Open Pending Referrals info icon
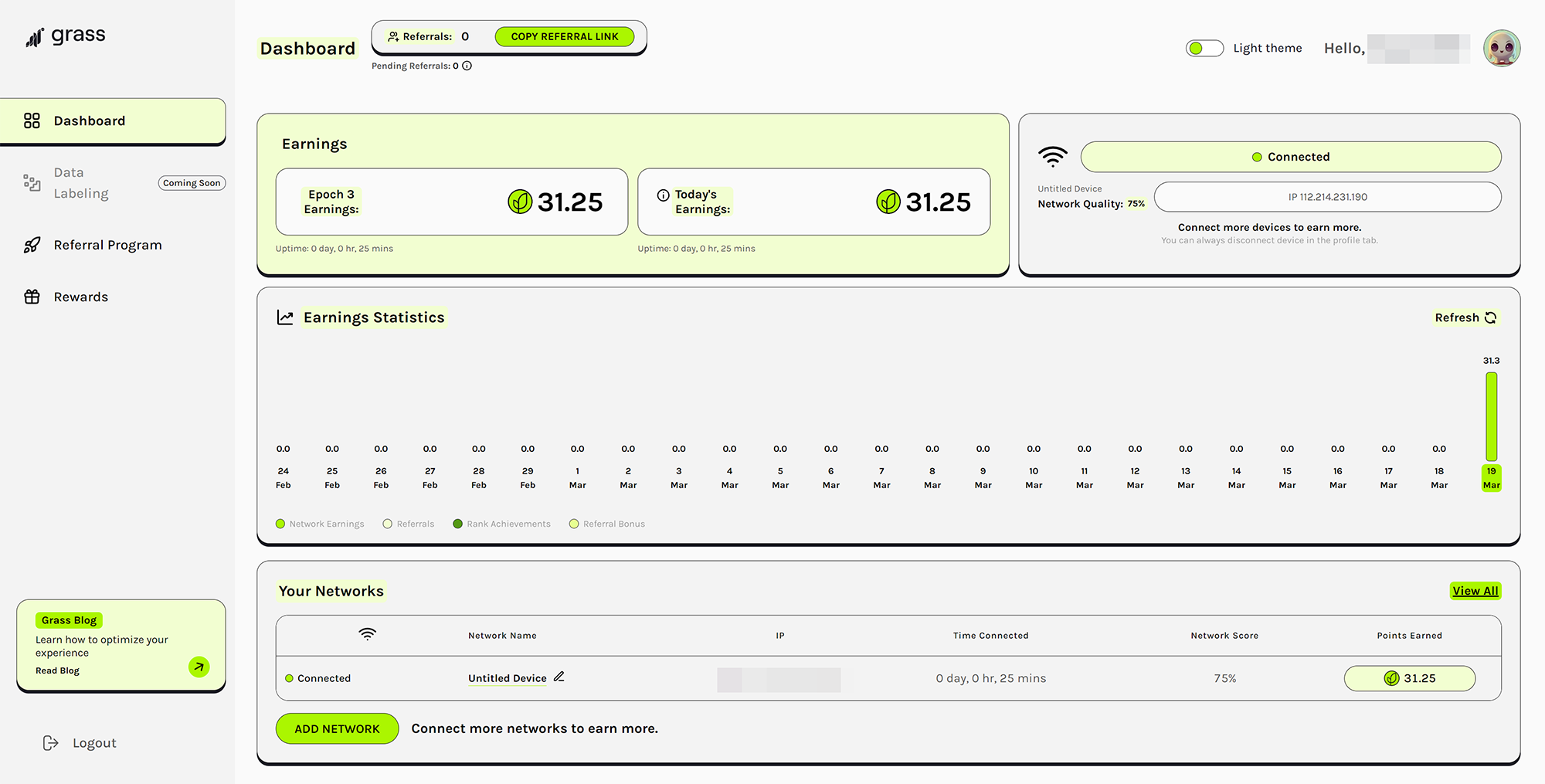This screenshot has height=784, width=1545. tap(467, 66)
